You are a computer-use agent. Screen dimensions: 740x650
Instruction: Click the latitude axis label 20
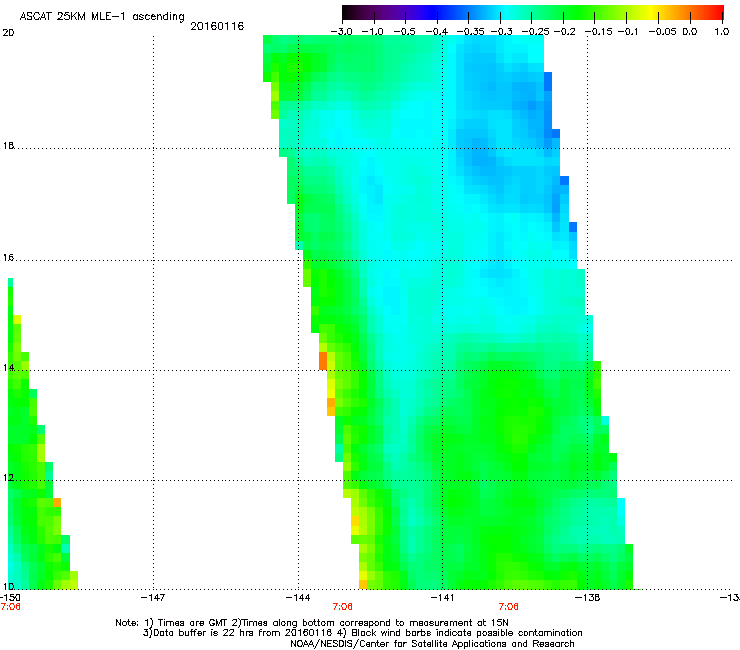click(x=8, y=33)
